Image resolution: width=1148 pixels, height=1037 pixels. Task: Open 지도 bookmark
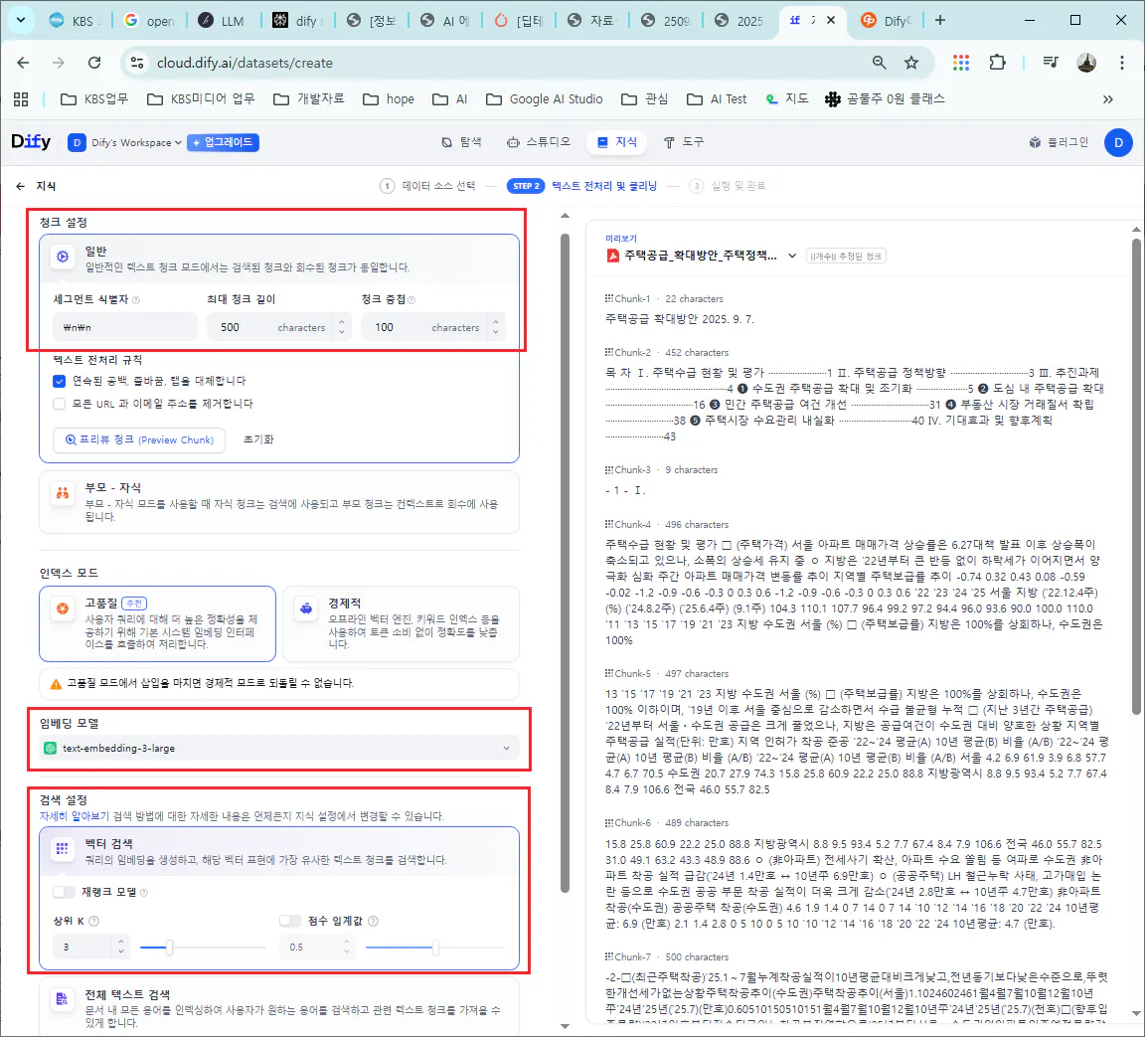[787, 98]
